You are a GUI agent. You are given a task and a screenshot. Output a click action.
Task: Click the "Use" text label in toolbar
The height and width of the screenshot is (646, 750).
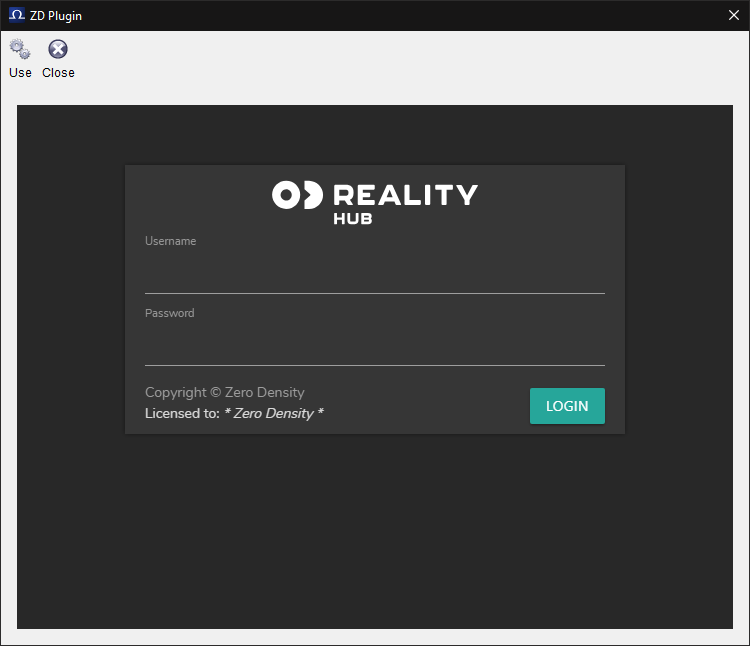20,73
